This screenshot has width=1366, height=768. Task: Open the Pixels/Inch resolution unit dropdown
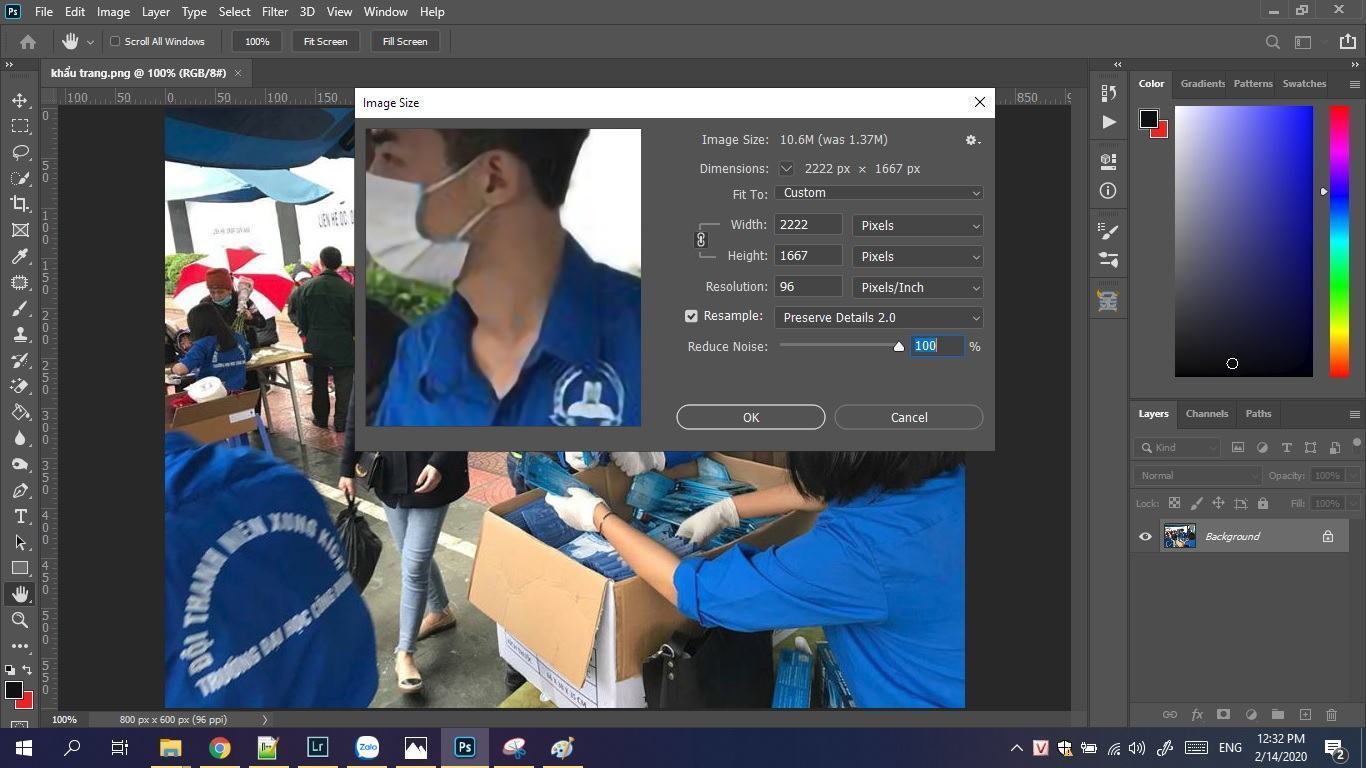917,288
